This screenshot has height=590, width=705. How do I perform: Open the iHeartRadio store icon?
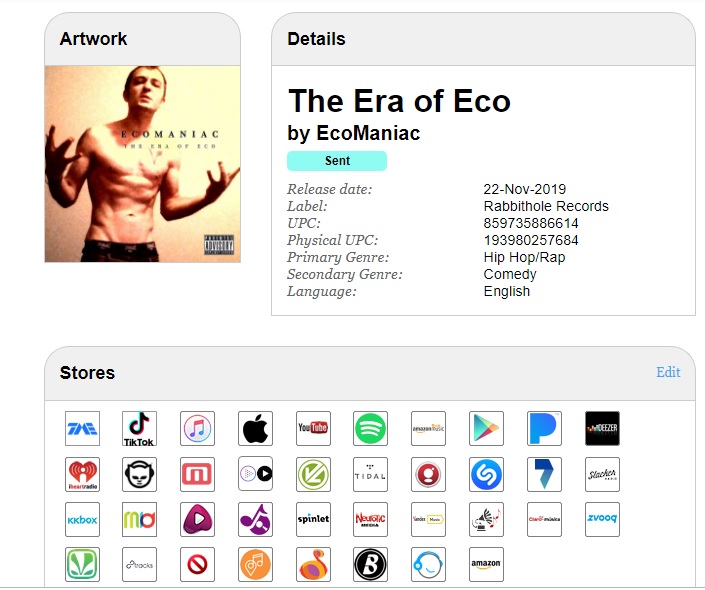[82, 474]
